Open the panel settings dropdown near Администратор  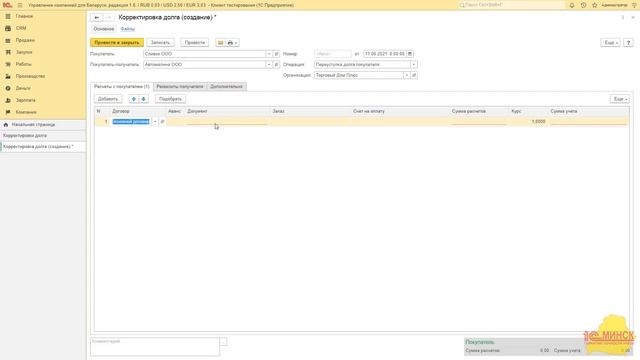[634, 5]
